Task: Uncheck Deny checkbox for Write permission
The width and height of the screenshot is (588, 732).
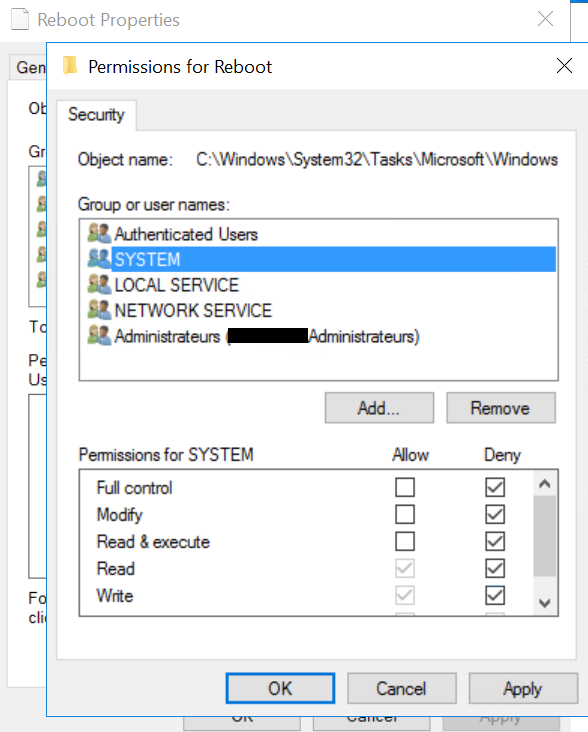Action: (x=495, y=595)
